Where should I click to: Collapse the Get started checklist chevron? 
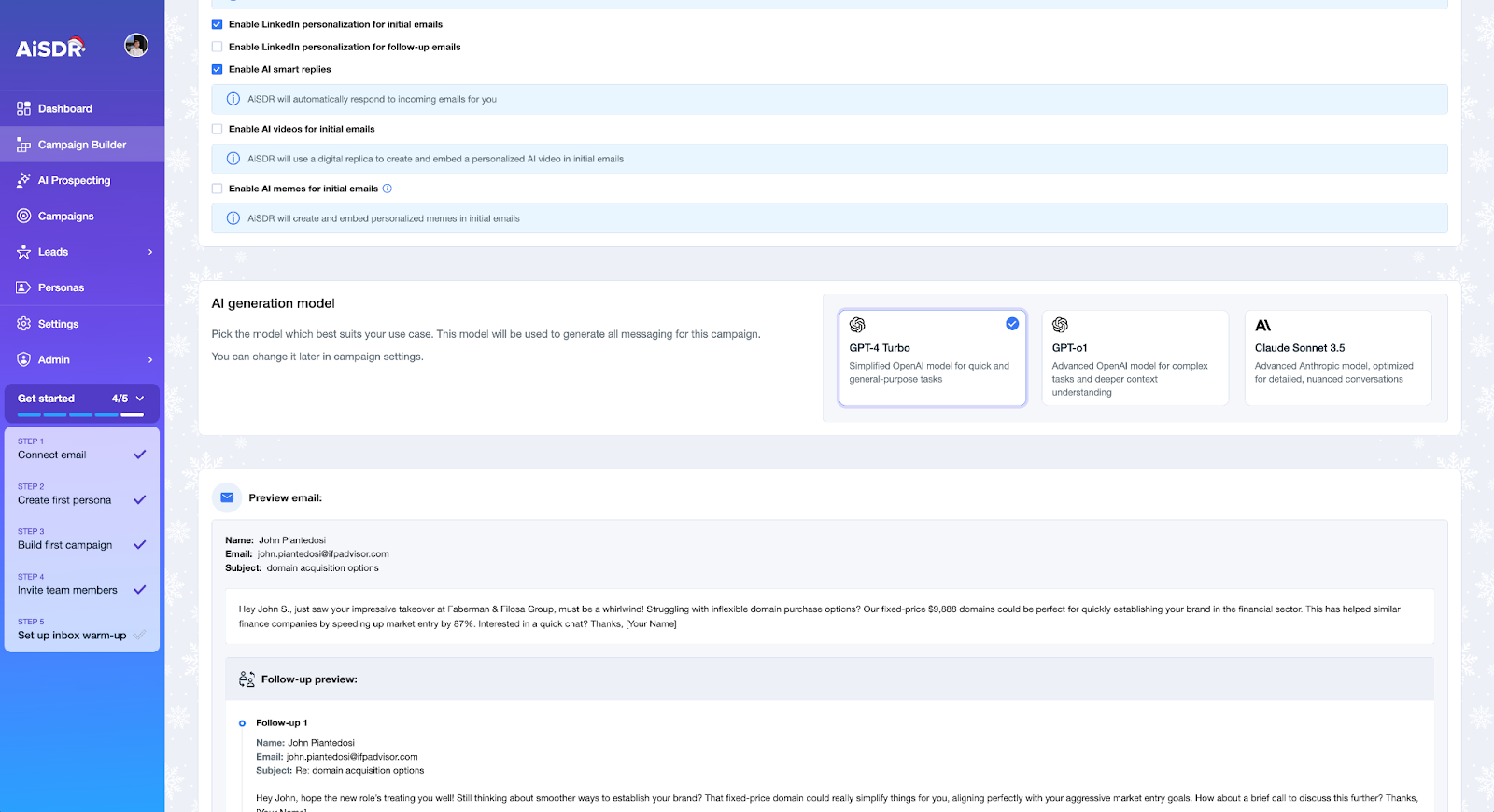[140, 399]
